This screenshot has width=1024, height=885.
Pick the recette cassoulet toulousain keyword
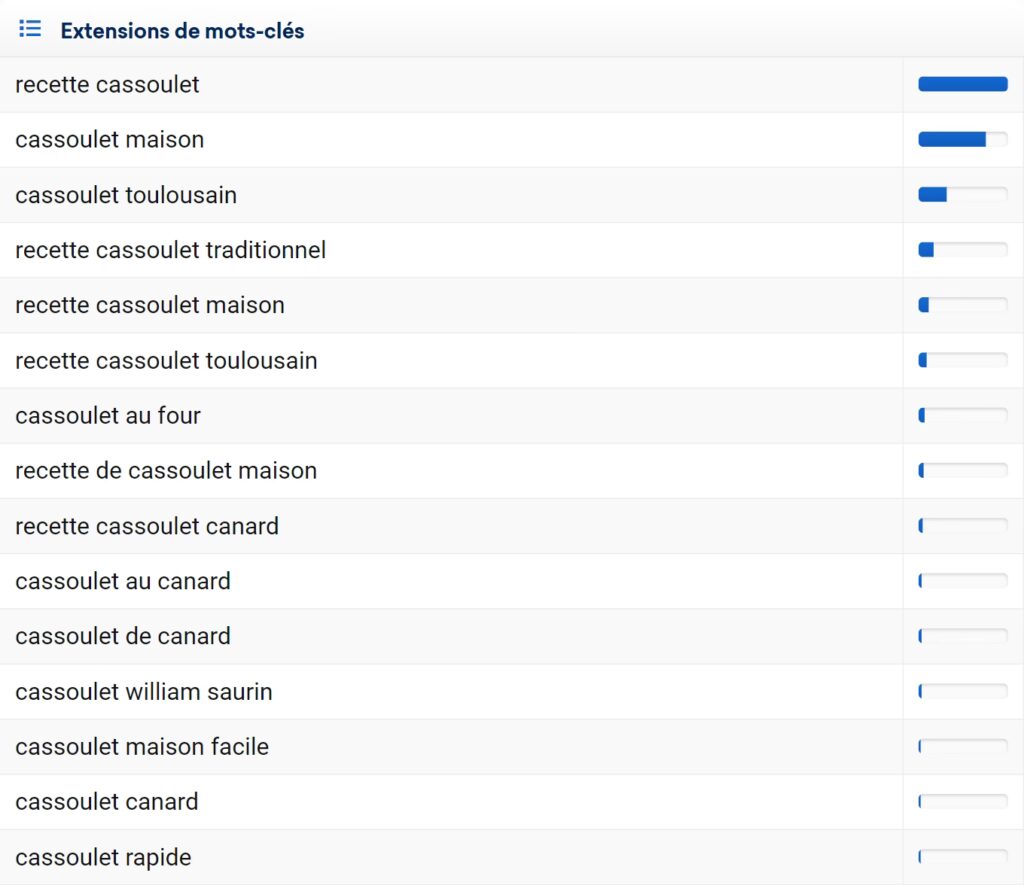pos(166,360)
